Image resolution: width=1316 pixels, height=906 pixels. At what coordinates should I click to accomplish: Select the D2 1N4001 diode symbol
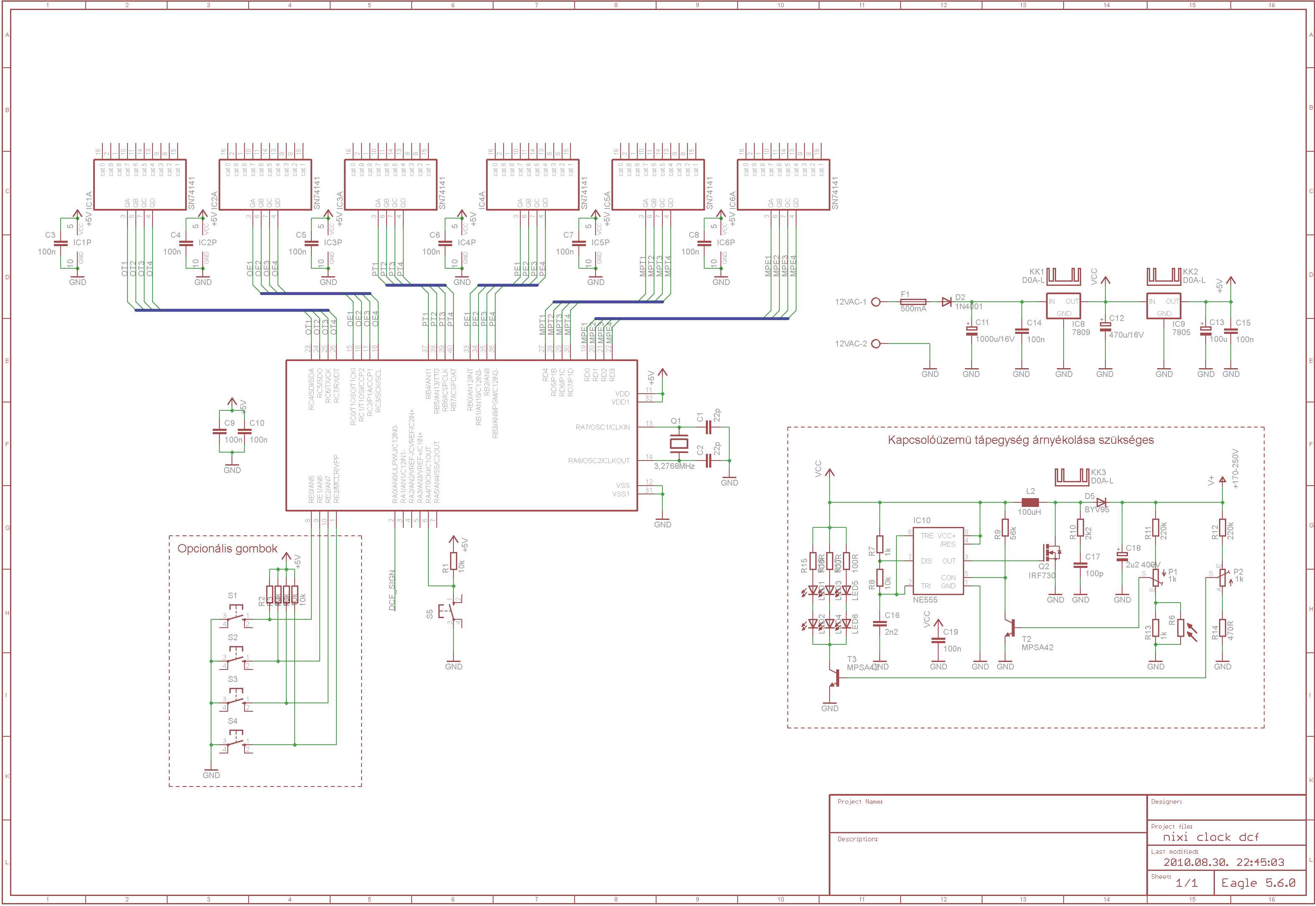947,302
